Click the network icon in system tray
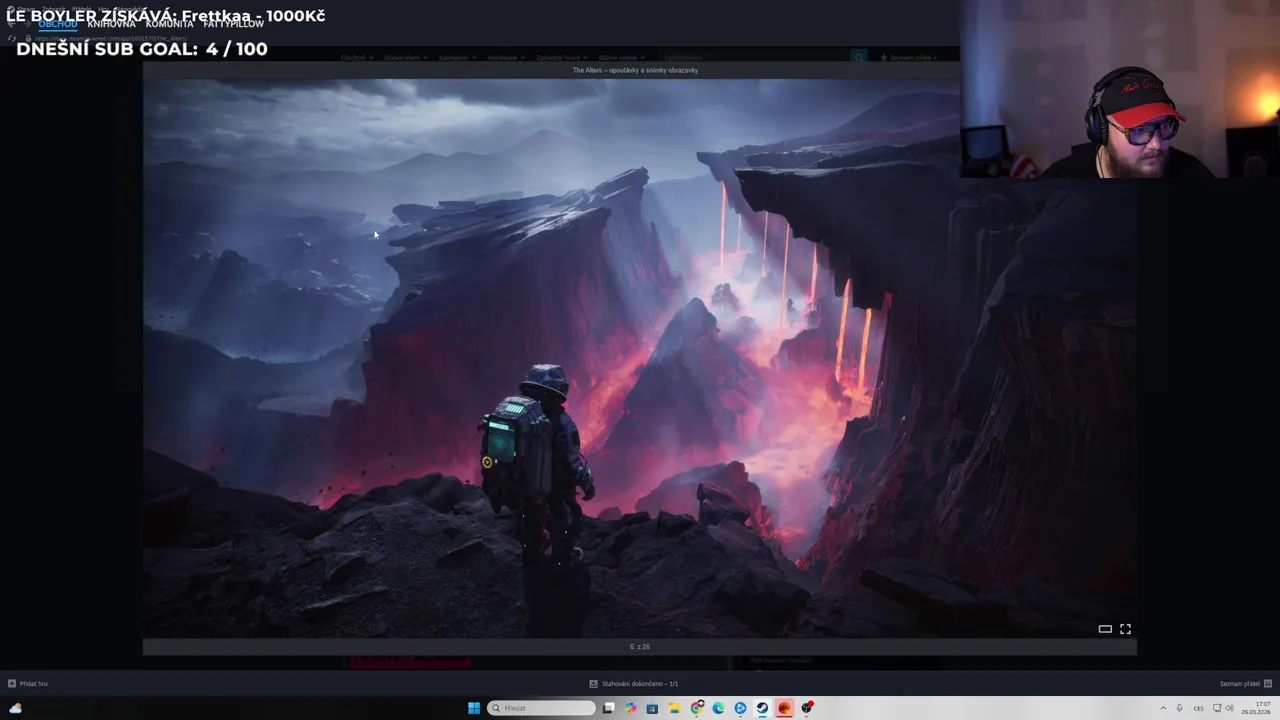The height and width of the screenshot is (720, 1280). [1216, 708]
